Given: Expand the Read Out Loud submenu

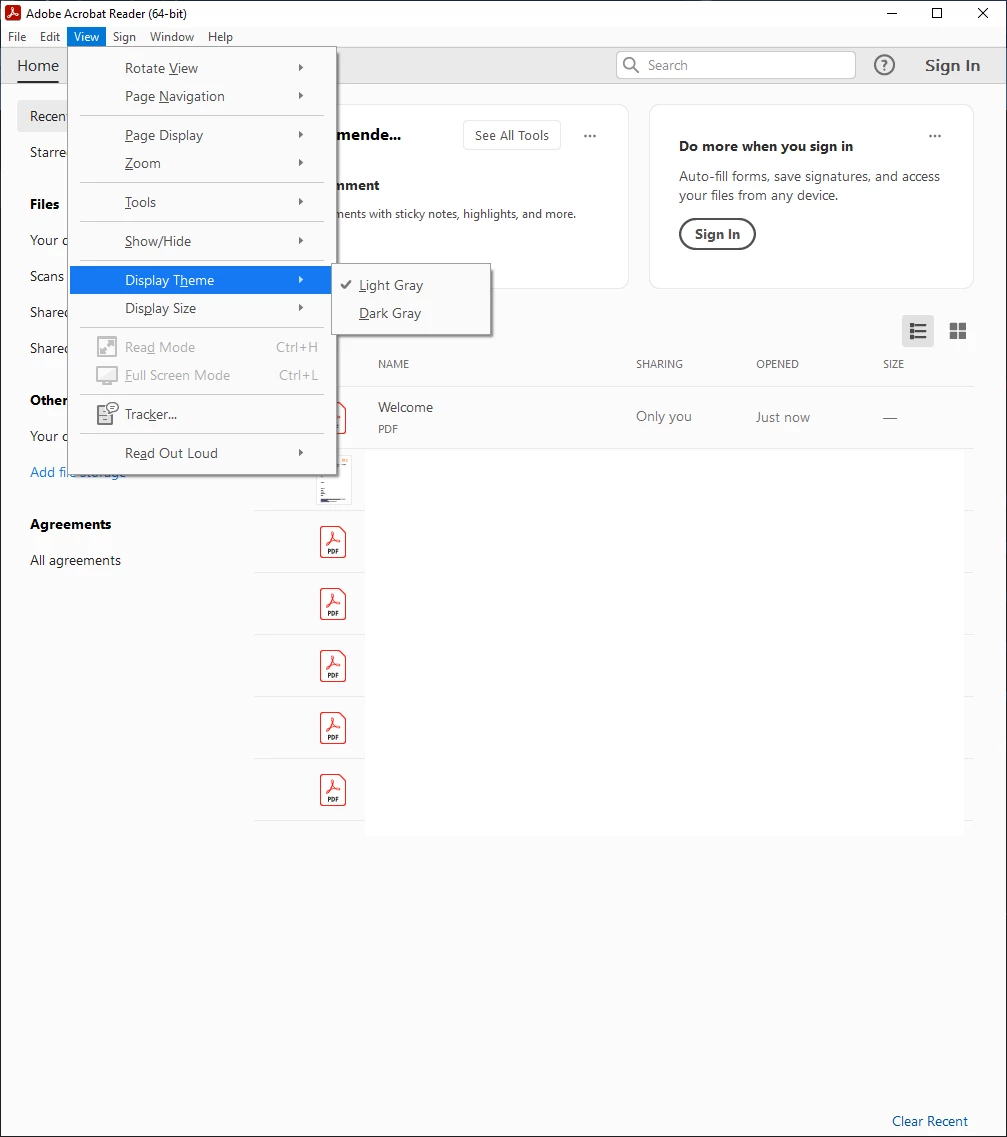Looking at the screenshot, I should (x=200, y=453).
